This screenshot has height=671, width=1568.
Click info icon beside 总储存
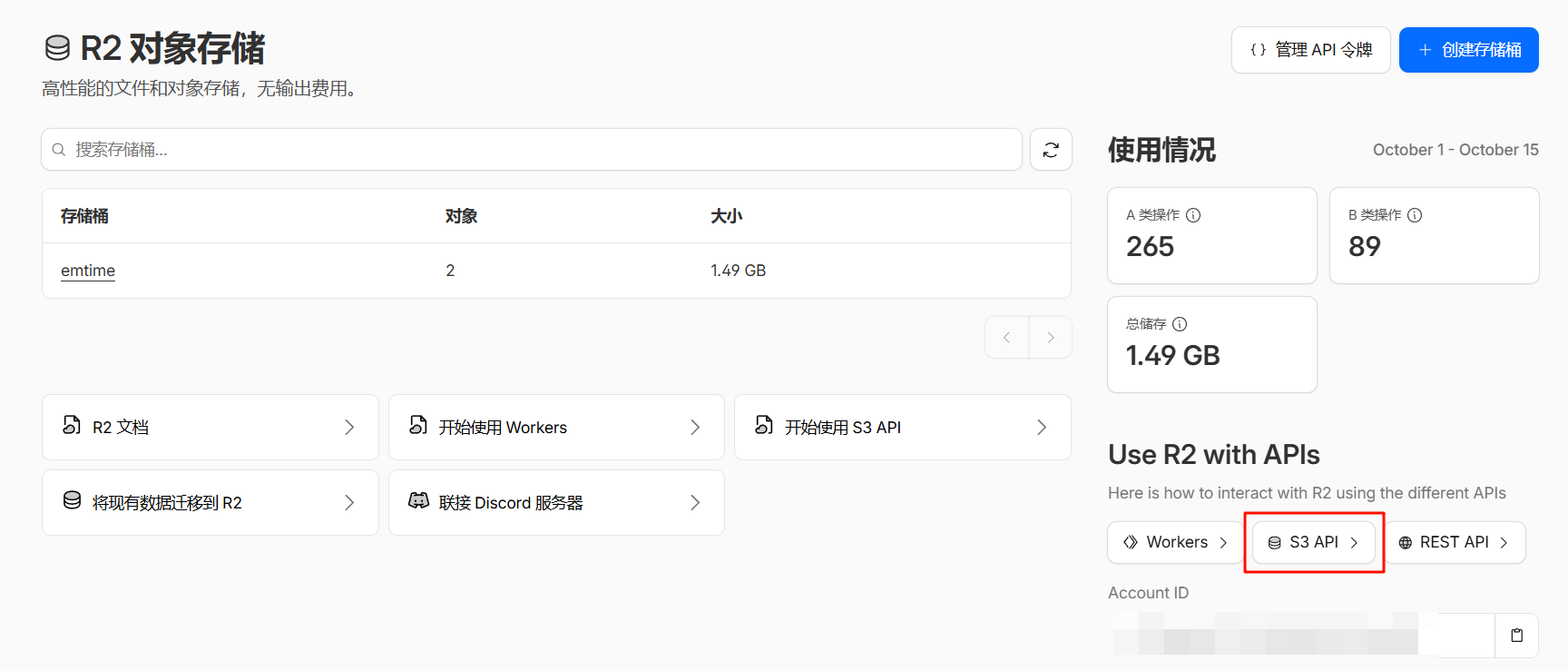click(1180, 324)
